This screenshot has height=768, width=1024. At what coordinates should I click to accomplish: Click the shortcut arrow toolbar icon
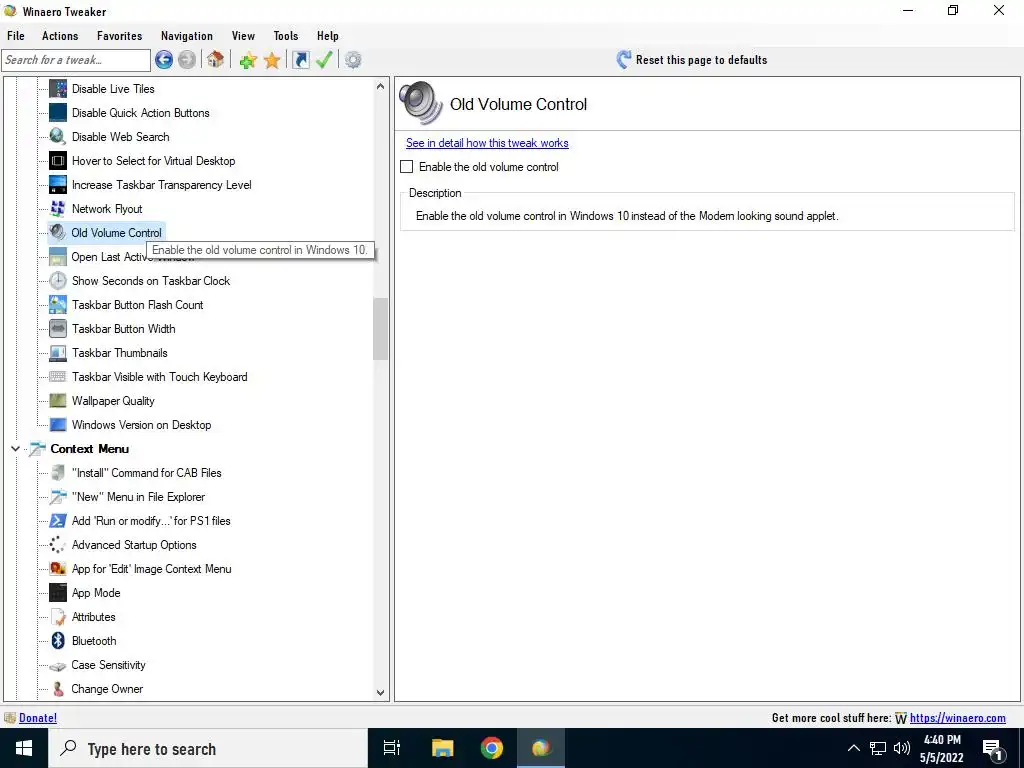pyautogui.click(x=300, y=60)
